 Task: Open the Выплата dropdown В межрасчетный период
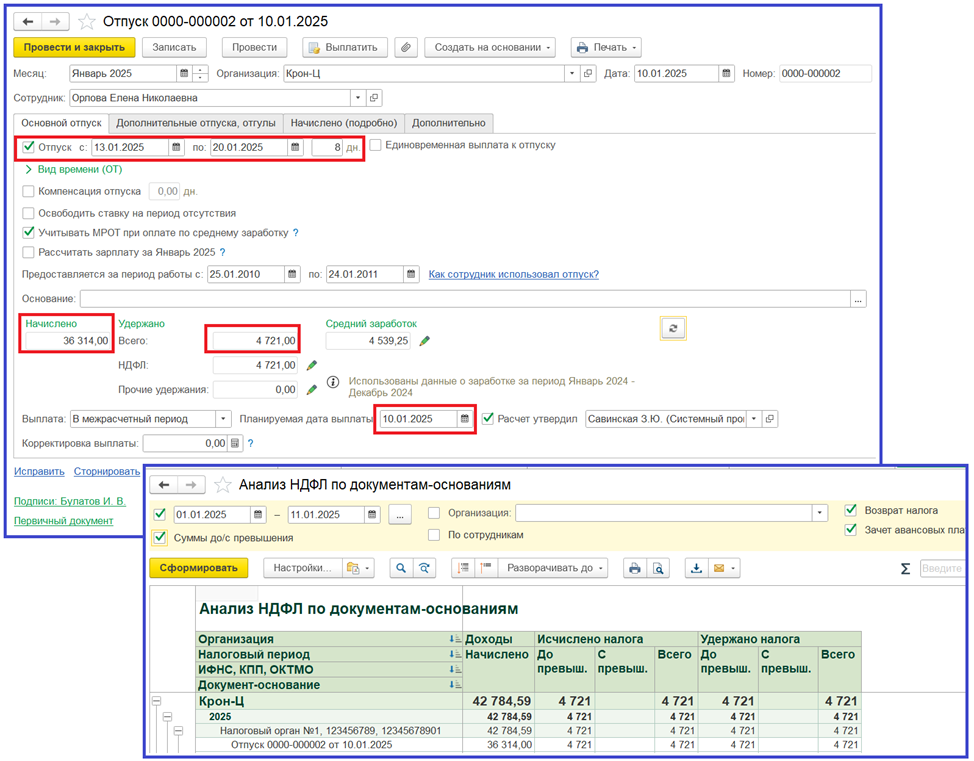click(223, 419)
